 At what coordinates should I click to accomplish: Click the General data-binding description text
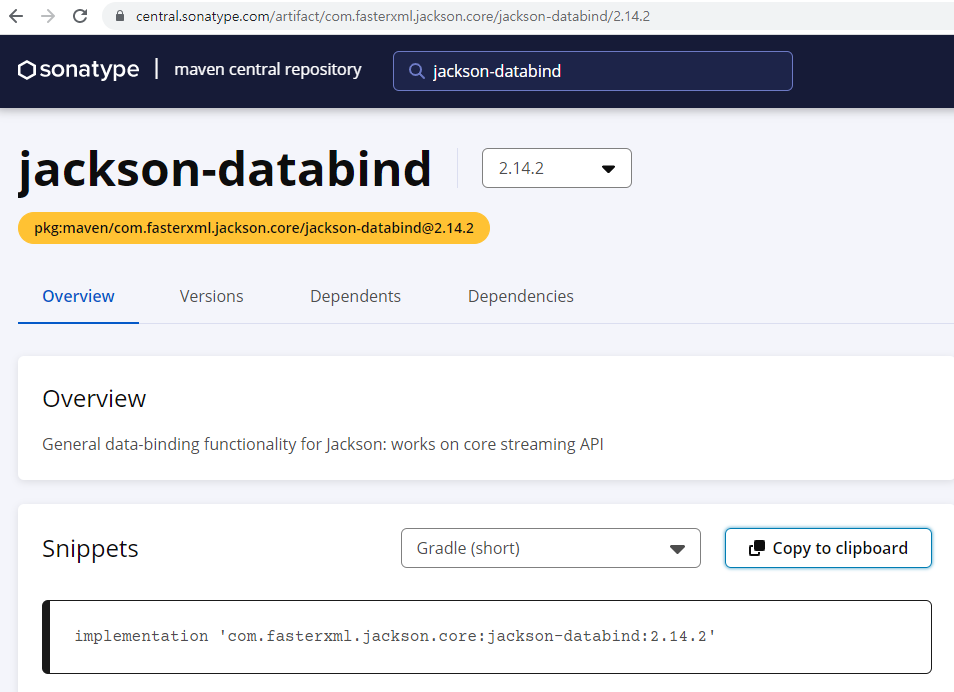(x=322, y=444)
